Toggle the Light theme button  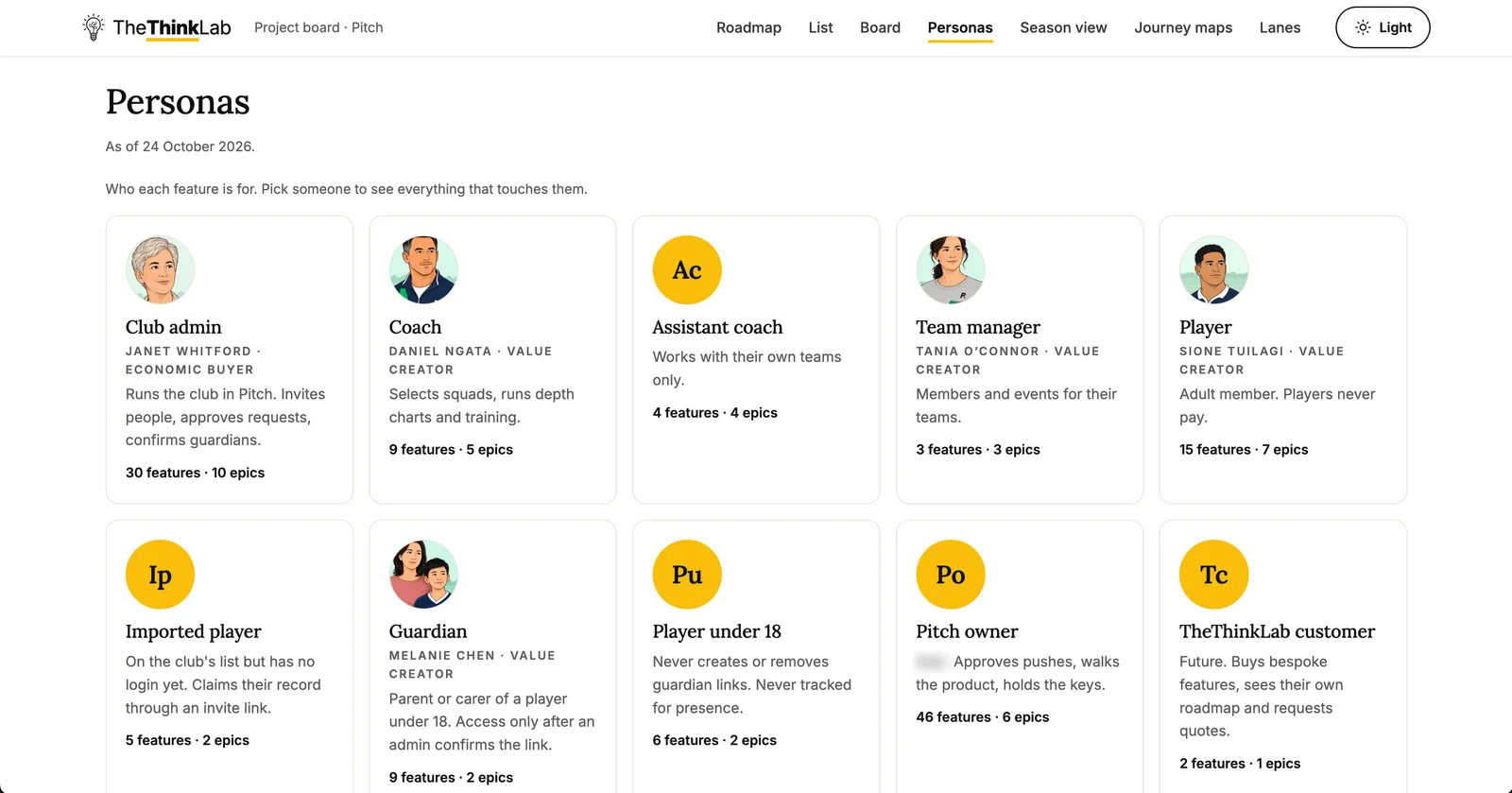click(1383, 27)
